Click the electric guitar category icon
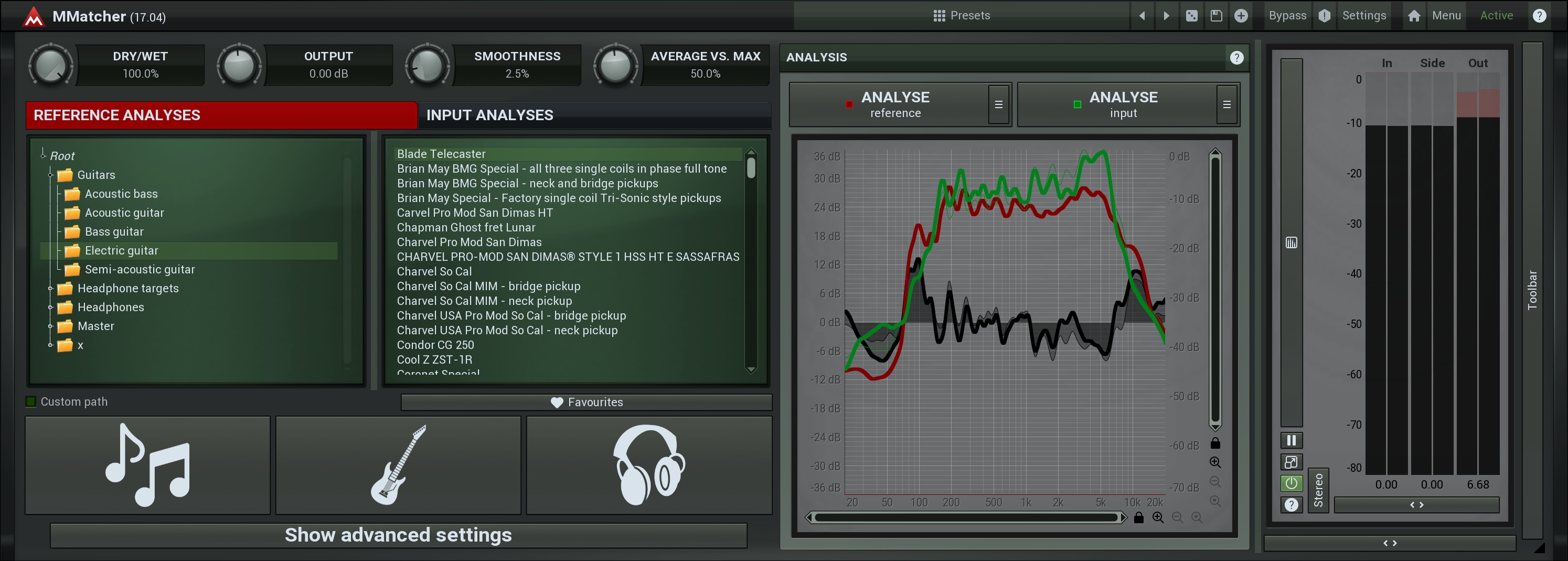The height and width of the screenshot is (561, 1568). pos(398,465)
